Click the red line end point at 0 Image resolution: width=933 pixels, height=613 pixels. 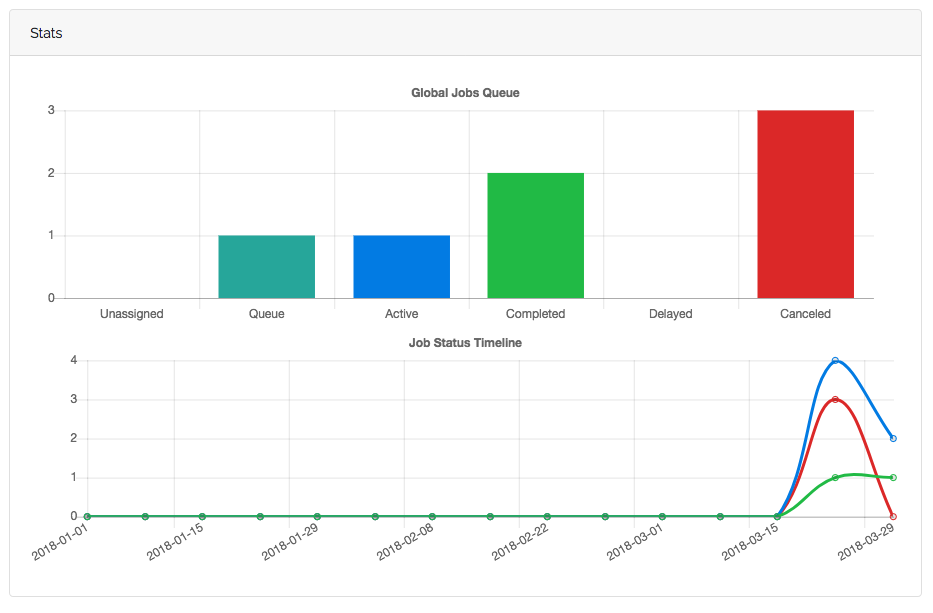coord(893,517)
